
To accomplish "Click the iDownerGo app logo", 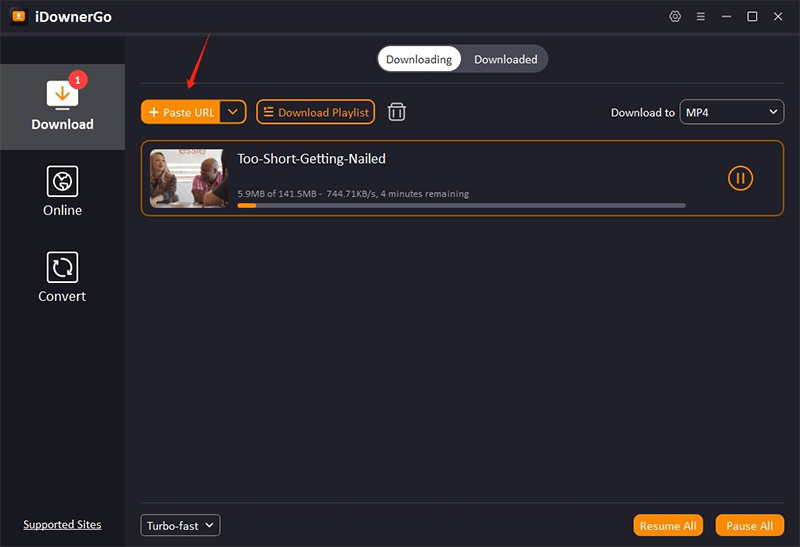I will (18, 17).
